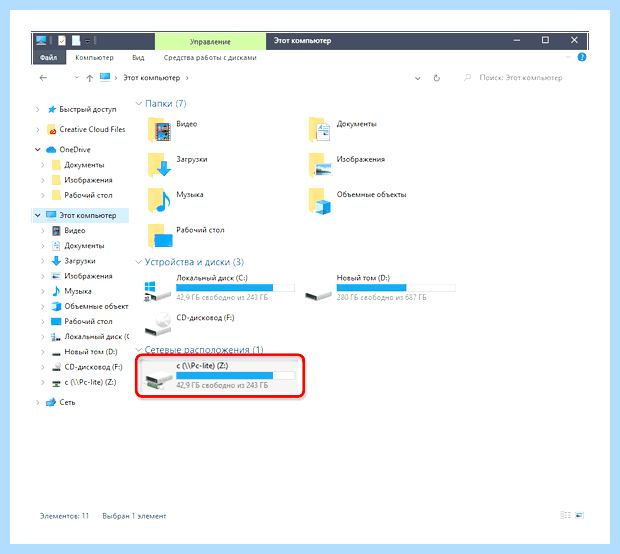Click the search magnifier icon
The height and width of the screenshot is (554, 620).
[x=467, y=78]
